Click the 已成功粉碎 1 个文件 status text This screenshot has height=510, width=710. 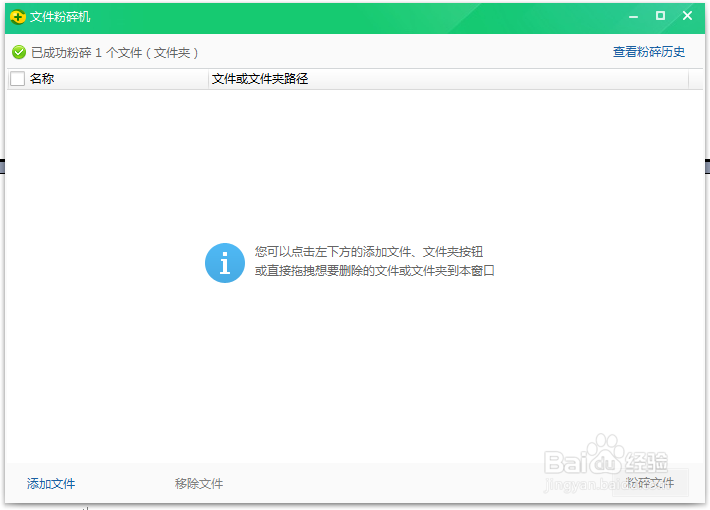pos(115,53)
